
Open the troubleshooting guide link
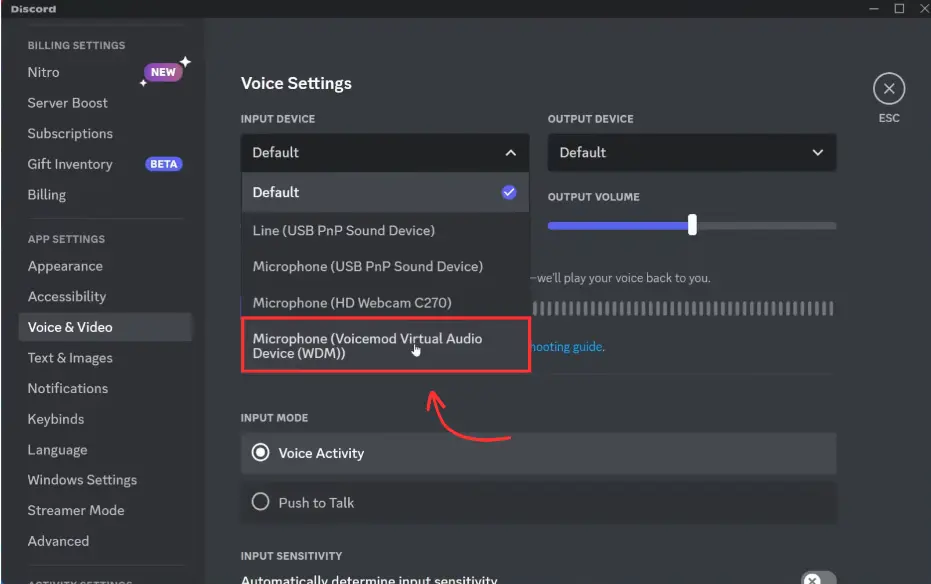(567, 347)
